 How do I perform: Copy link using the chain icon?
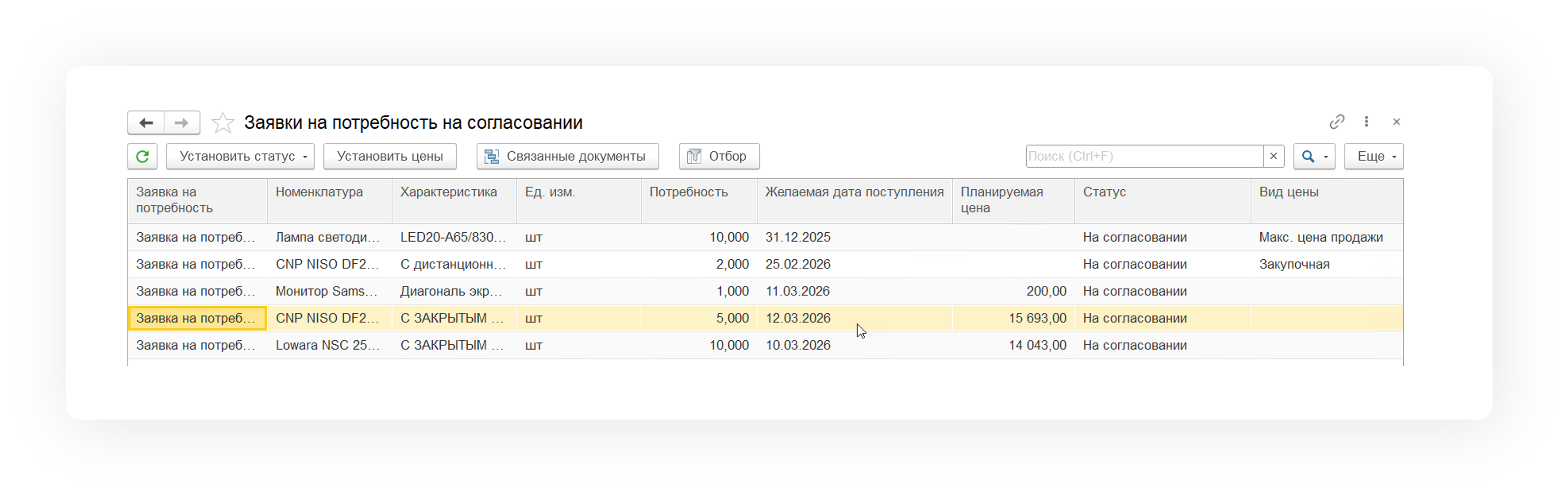pos(1336,122)
